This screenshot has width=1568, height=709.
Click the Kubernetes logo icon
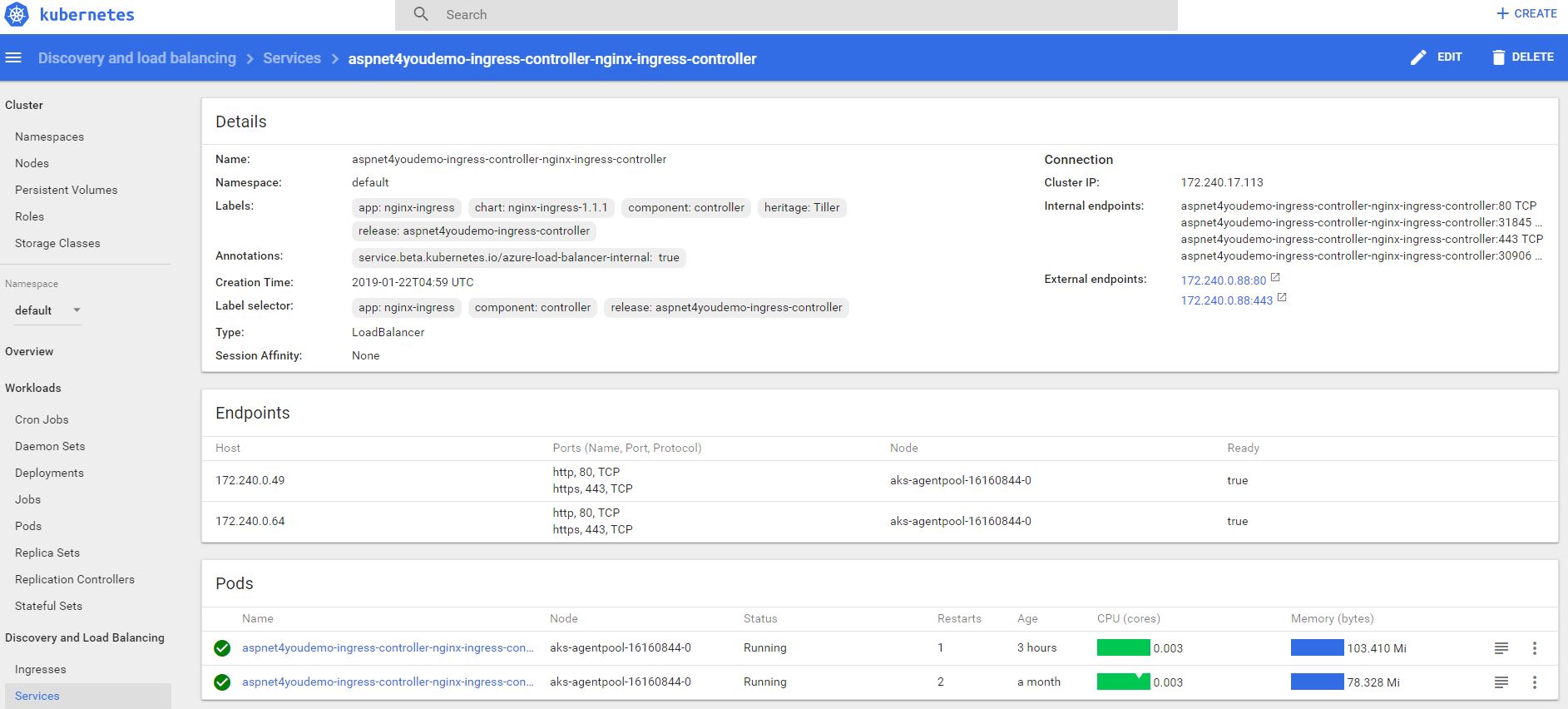pyautogui.click(x=17, y=14)
